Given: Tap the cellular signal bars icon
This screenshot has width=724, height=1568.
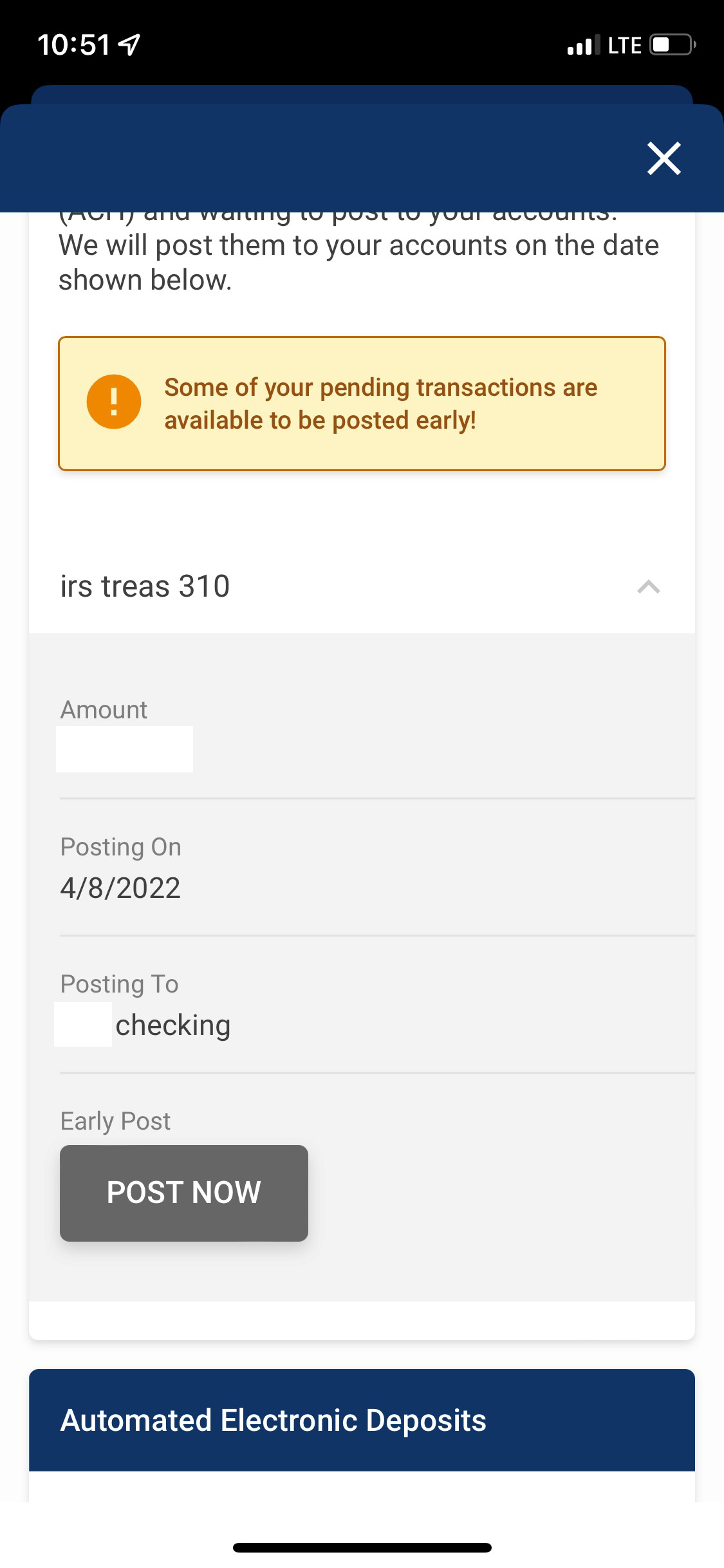Looking at the screenshot, I should (x=582, y=45).
